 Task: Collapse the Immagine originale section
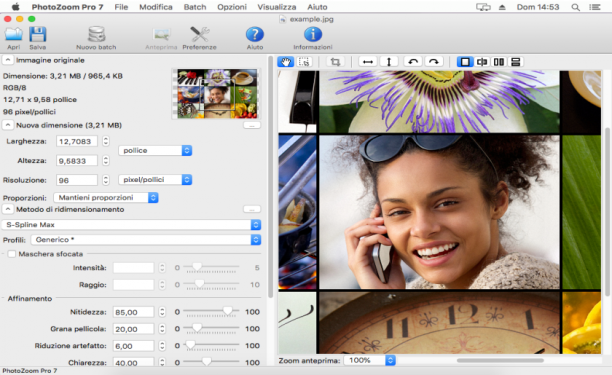point(8,60)
